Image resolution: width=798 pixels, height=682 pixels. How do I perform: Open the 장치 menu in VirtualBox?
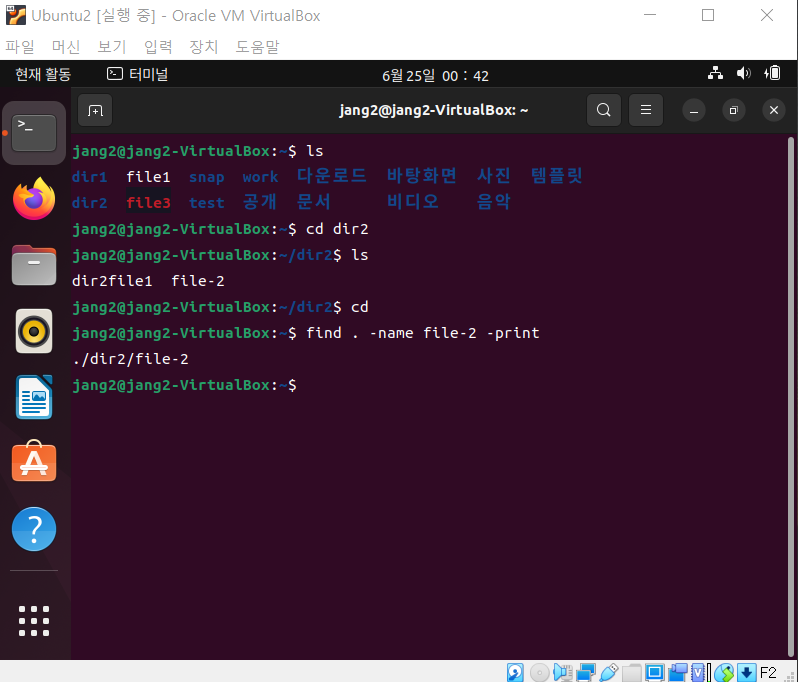click(x=204, y=47)
